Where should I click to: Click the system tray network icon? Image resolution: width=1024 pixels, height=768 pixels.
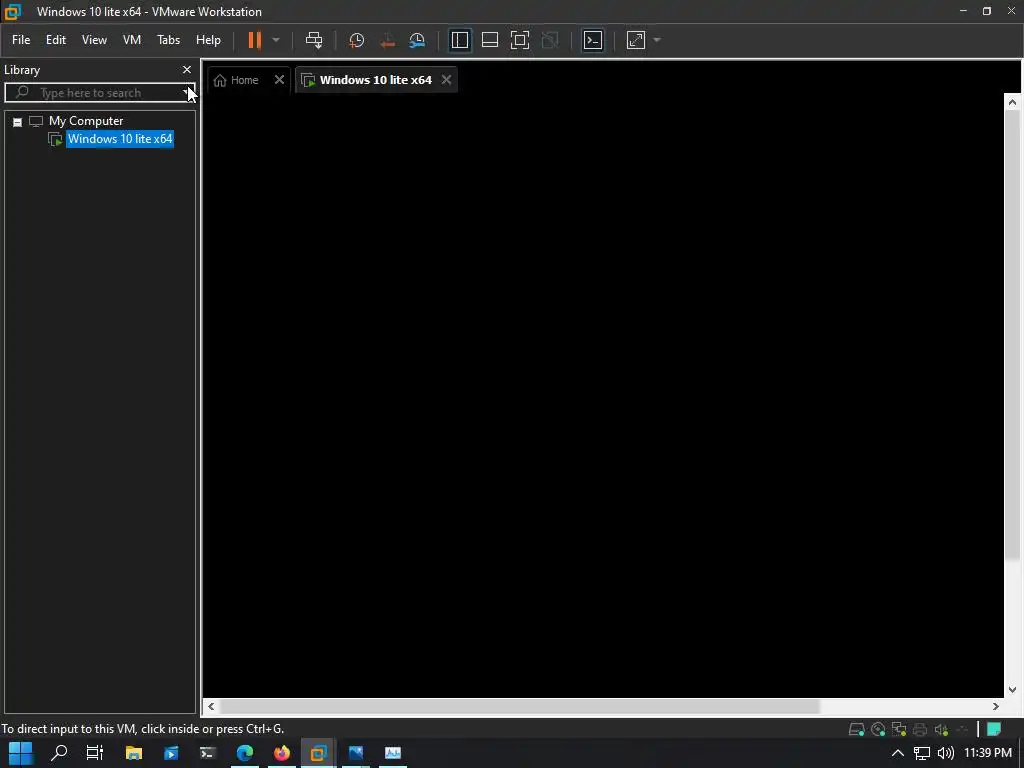point(921,753)
